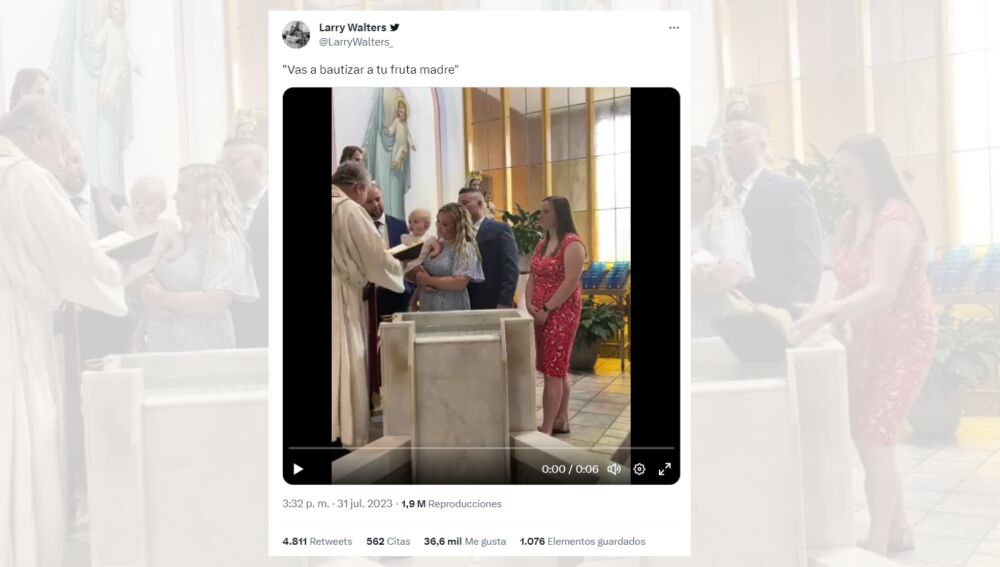This screenshot has width=1000, height=567.
Task: View the 36,6 mil Me gusta list
Action: click(x=465, y=541)
